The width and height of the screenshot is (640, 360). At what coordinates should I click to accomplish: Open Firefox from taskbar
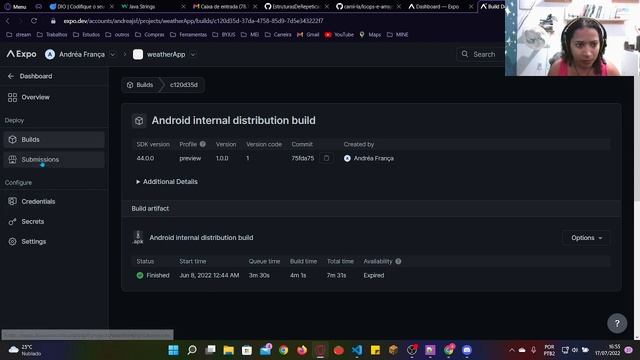pyautogui.click(x=302, y=350)
